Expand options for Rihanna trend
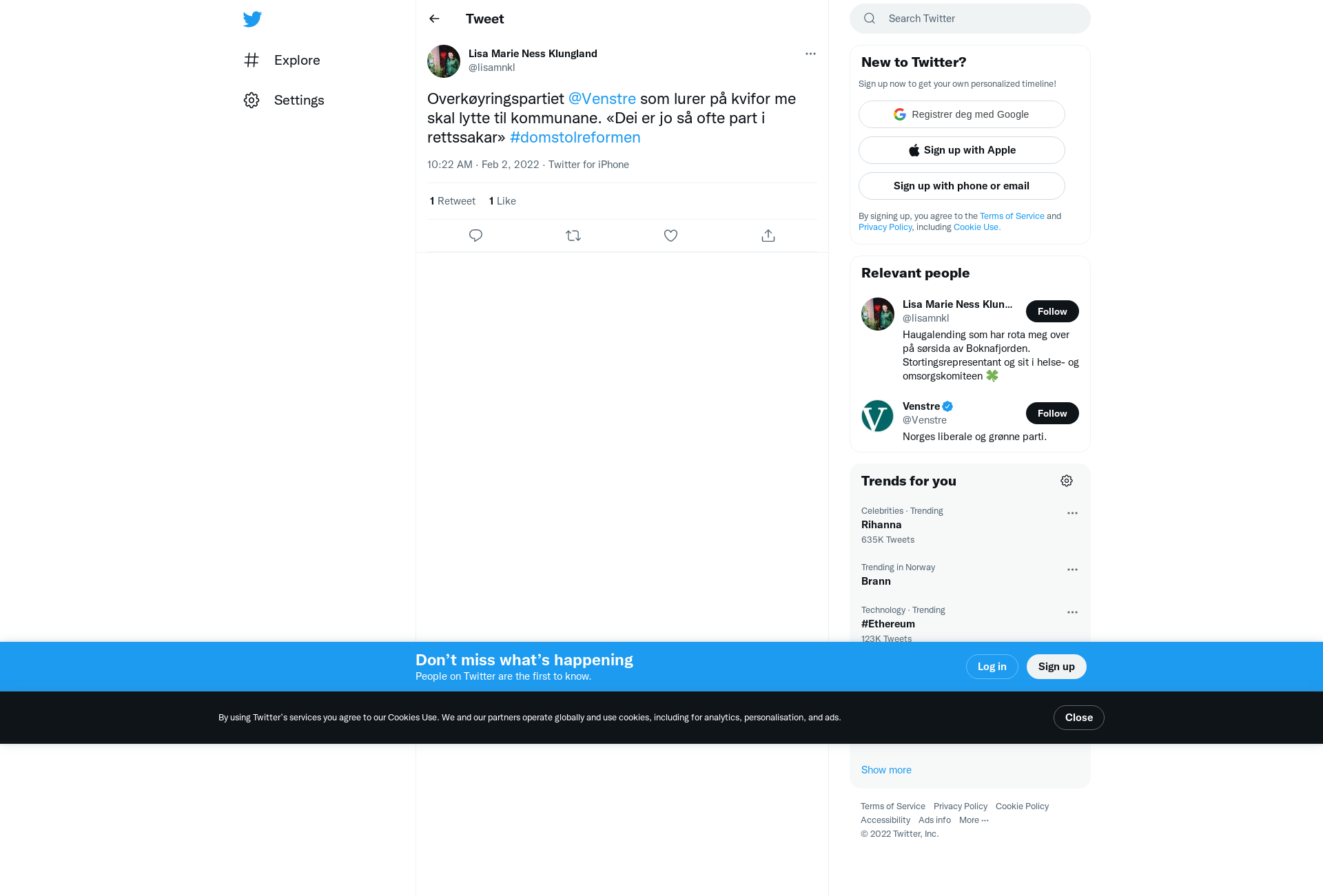Viewport: 1323px width, 896px height. click(x=1072, y=513)
